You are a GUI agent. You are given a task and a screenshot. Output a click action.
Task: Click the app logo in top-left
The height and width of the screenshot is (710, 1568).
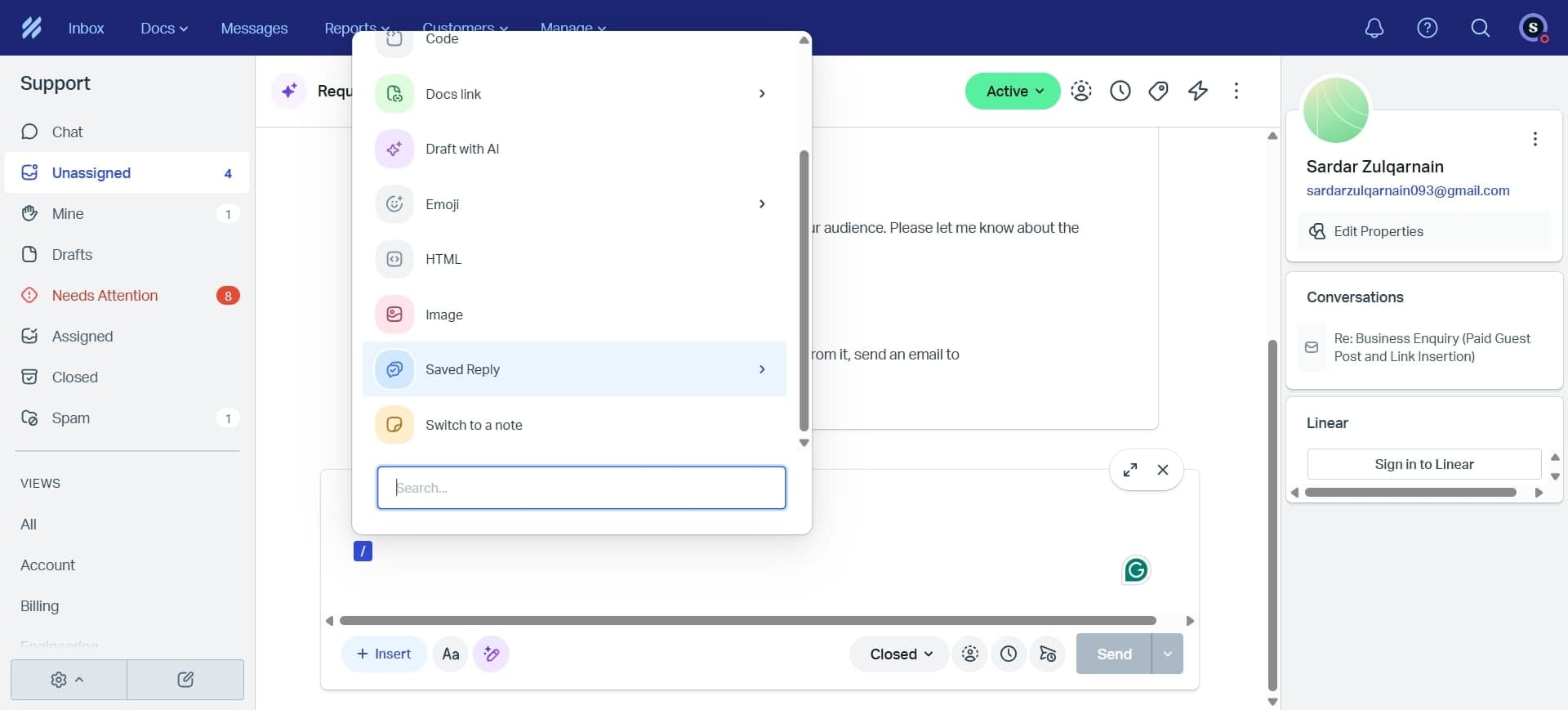click(x=31, y=28)
